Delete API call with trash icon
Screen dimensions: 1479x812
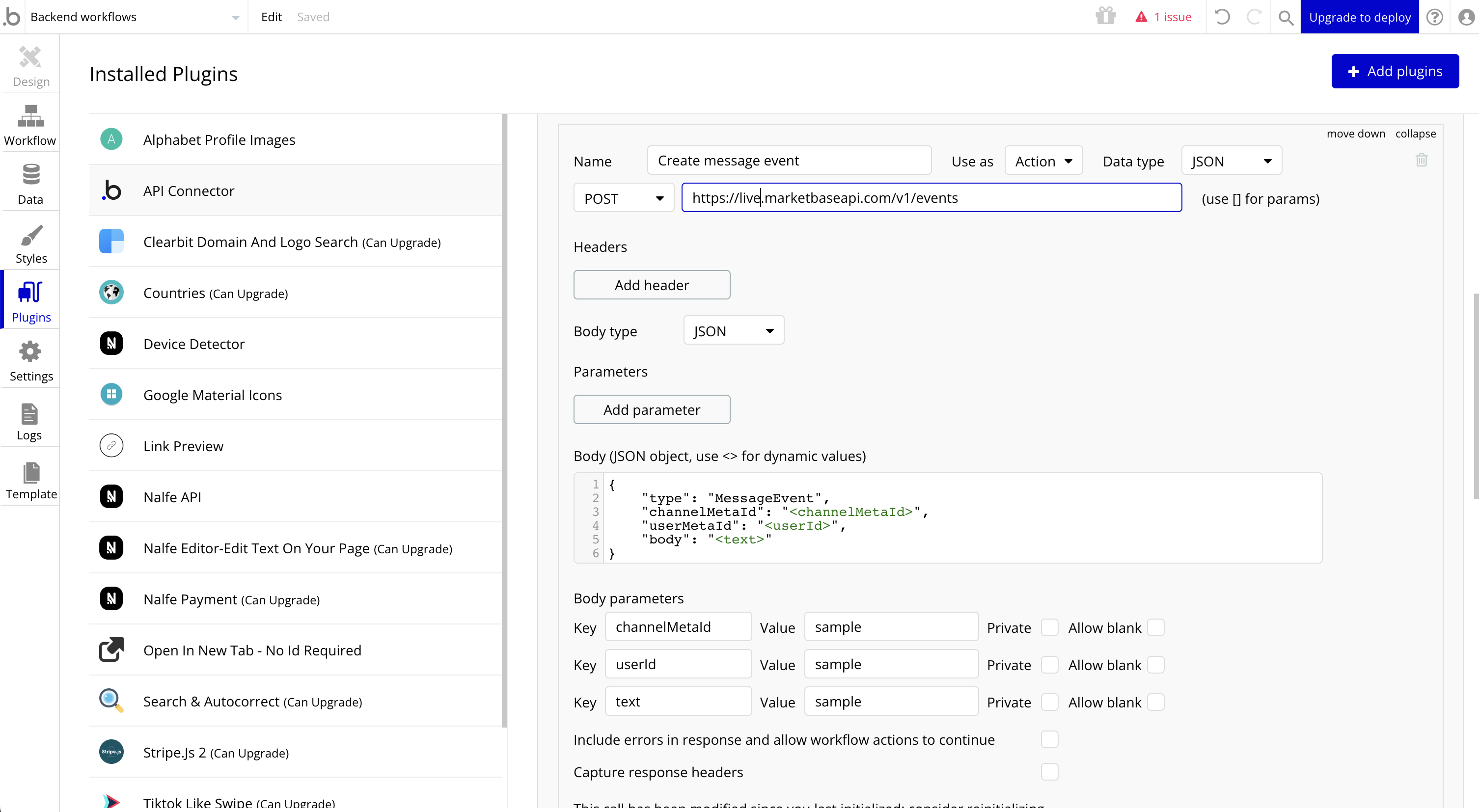pos(1421,160)
